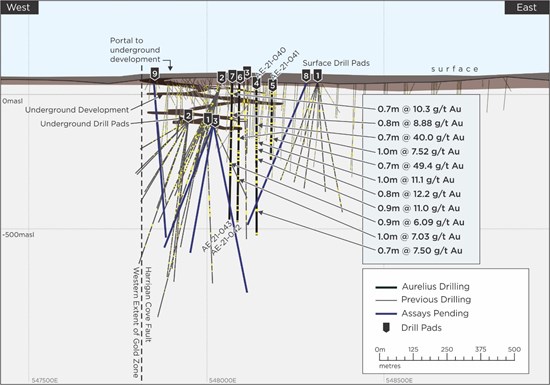
Task: Click the 'Aurelius Drilling' legend text
Action: click(x=436, y=286)
